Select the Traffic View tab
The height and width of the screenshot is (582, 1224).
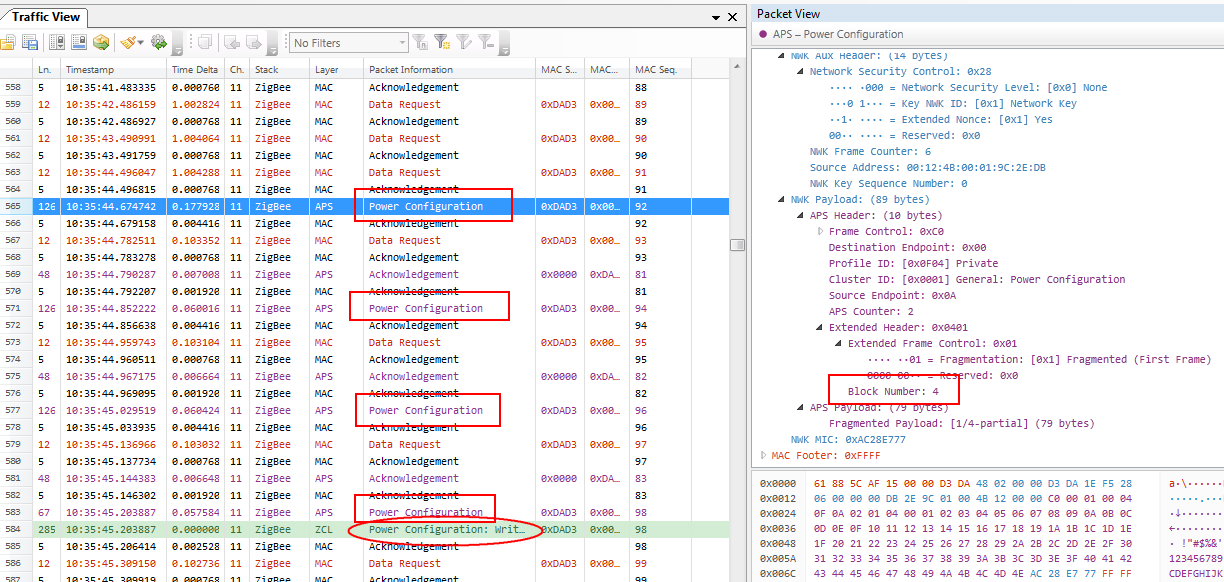(x=45, y=17)
